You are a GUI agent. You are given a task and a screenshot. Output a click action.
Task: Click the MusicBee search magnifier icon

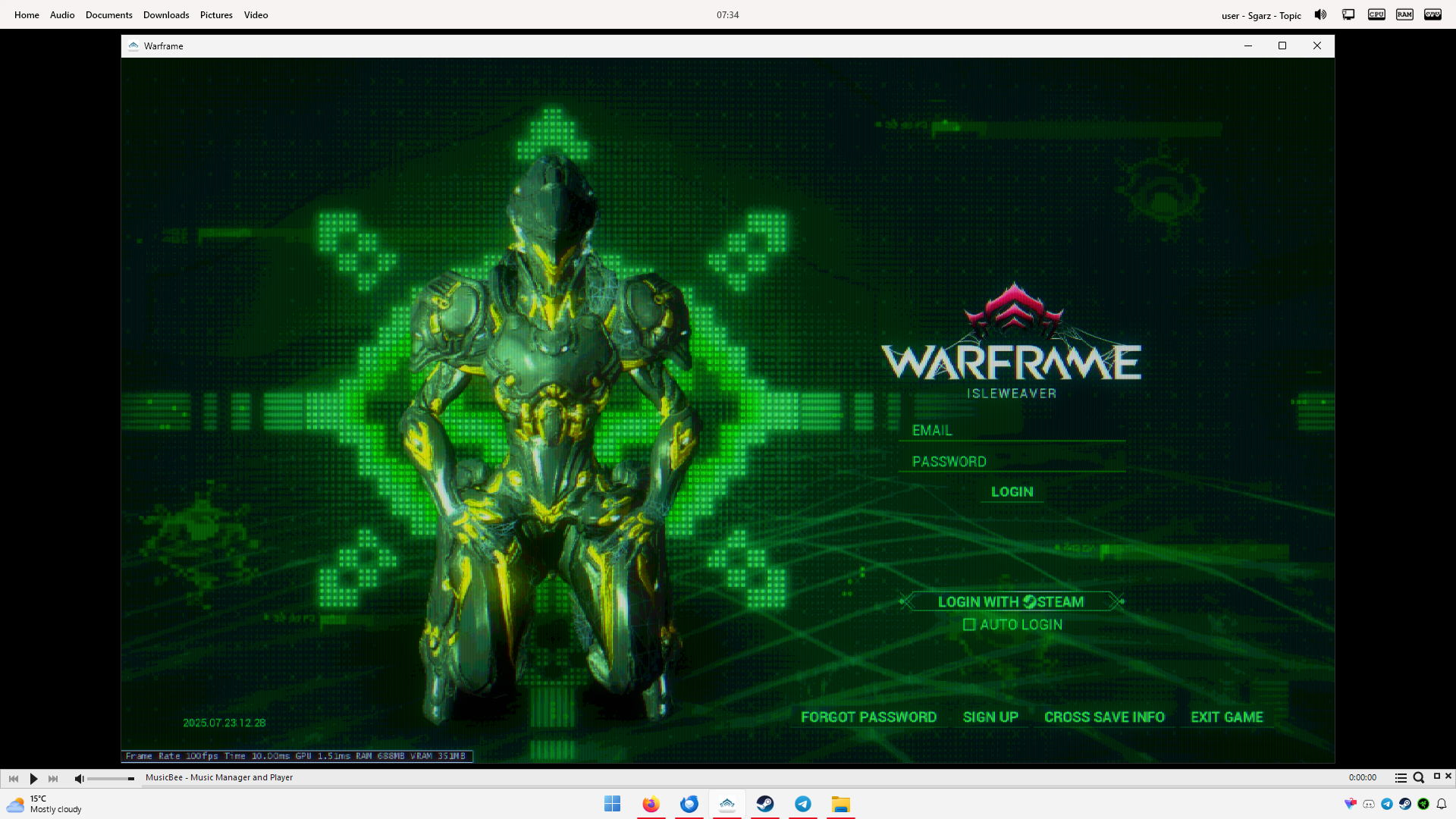pos(1418,778)
